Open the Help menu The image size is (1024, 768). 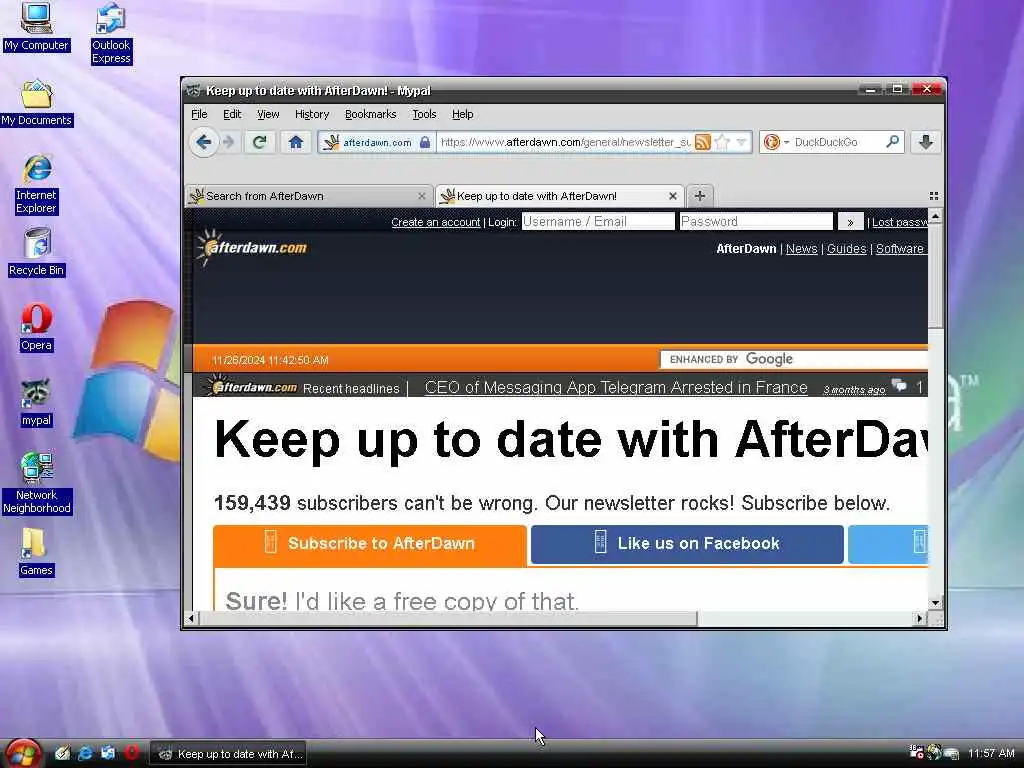(x=462, y=114)
